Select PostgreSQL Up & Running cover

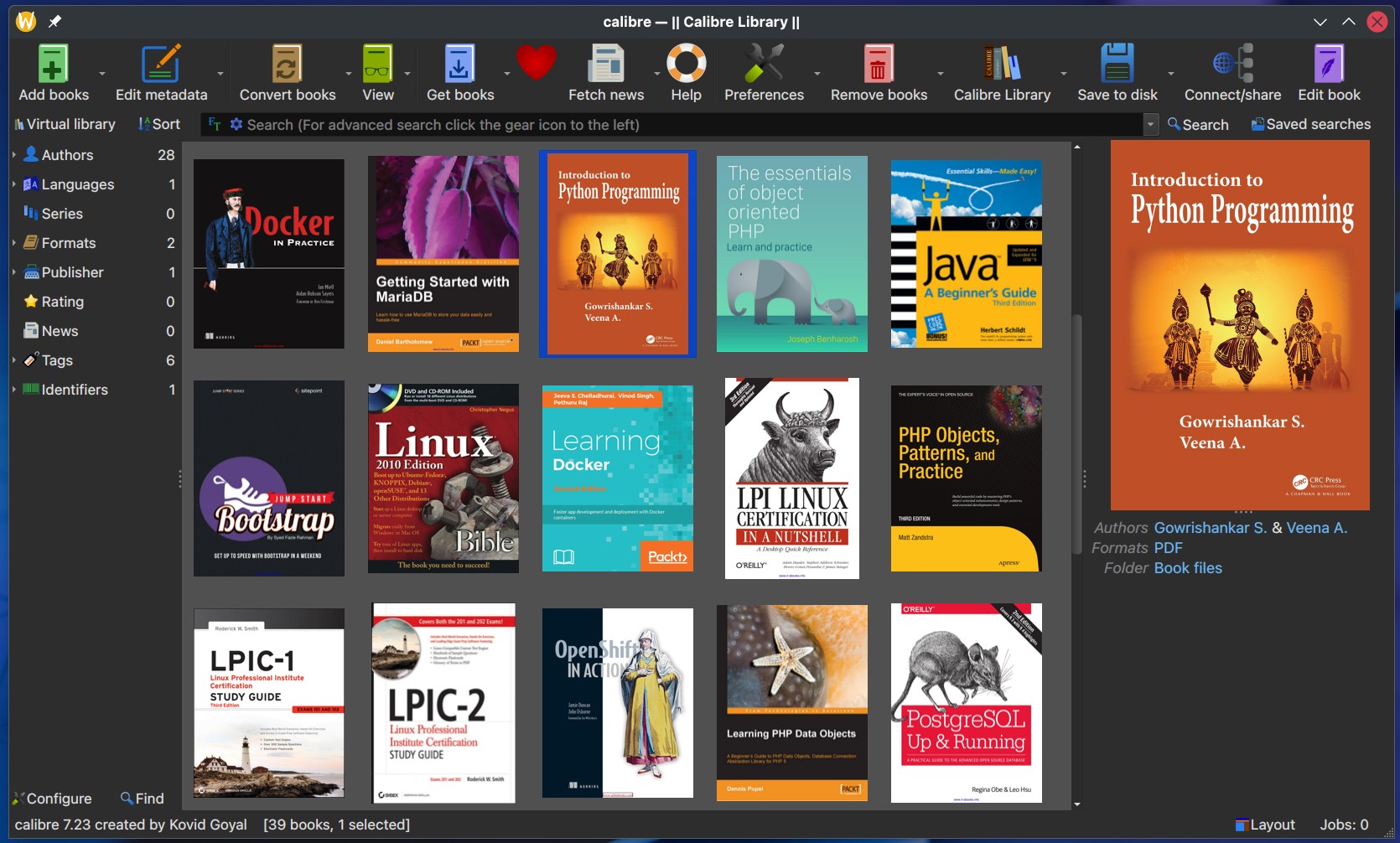point(966,703)
